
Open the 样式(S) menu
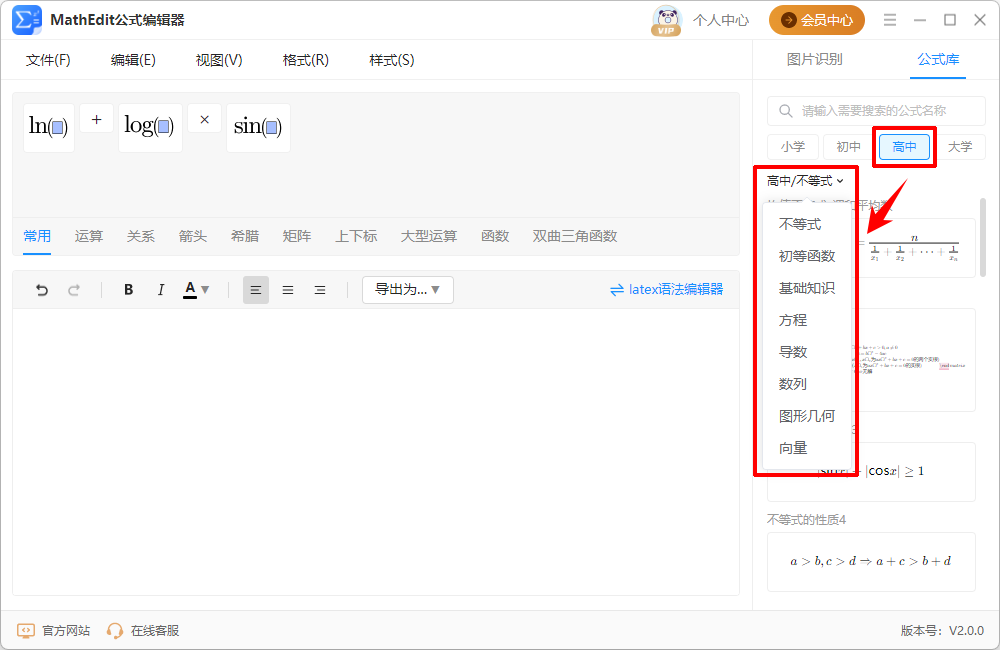click(x=392, y=60)
